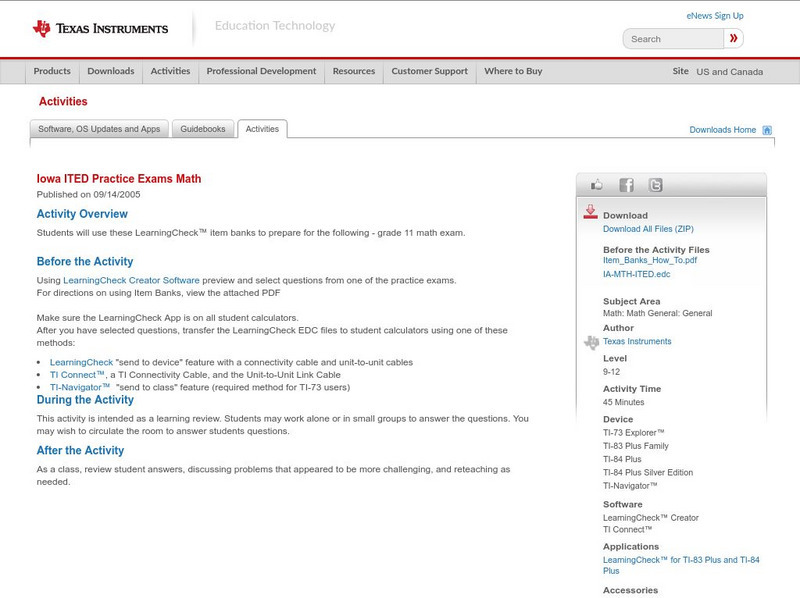Open the Products menu
The width and height of the screenshot is (800, 598).
click(x=51, y=71)
